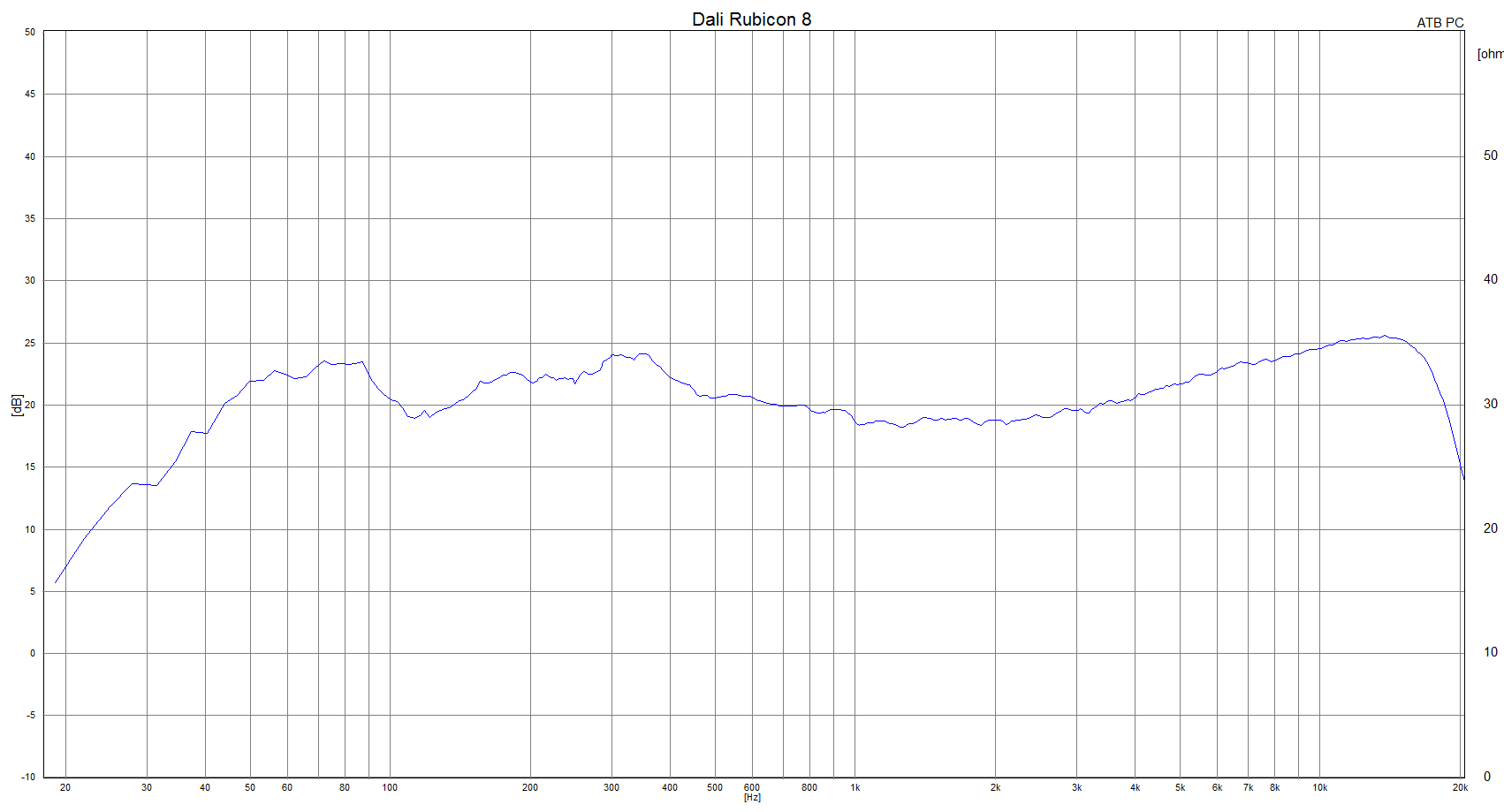Click the 200 frequency label
Image resolution: width=1504 pixels, height=812 pixels.
(530, 787)
